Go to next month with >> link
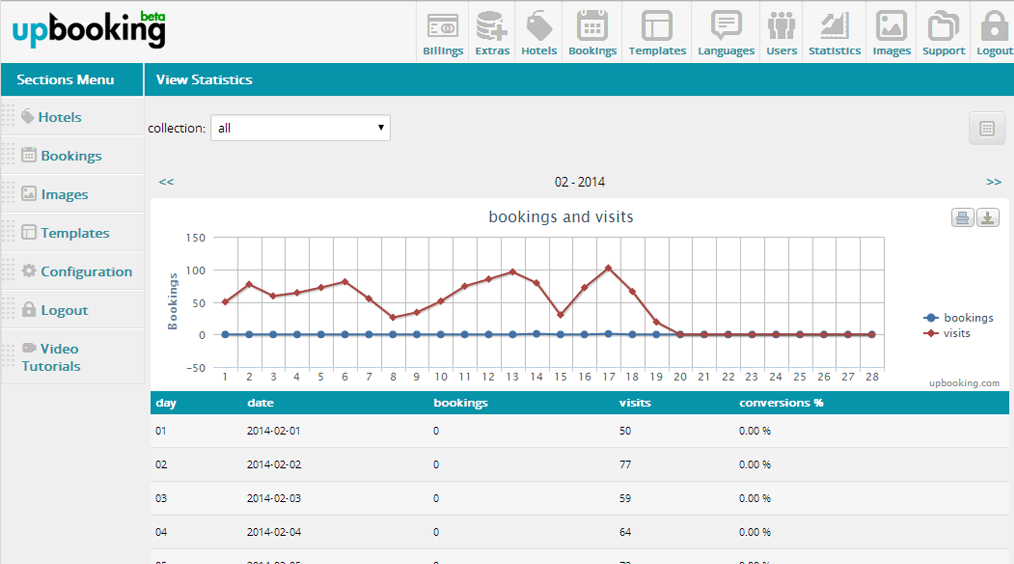1014x564 pixels. pos(993,182)
